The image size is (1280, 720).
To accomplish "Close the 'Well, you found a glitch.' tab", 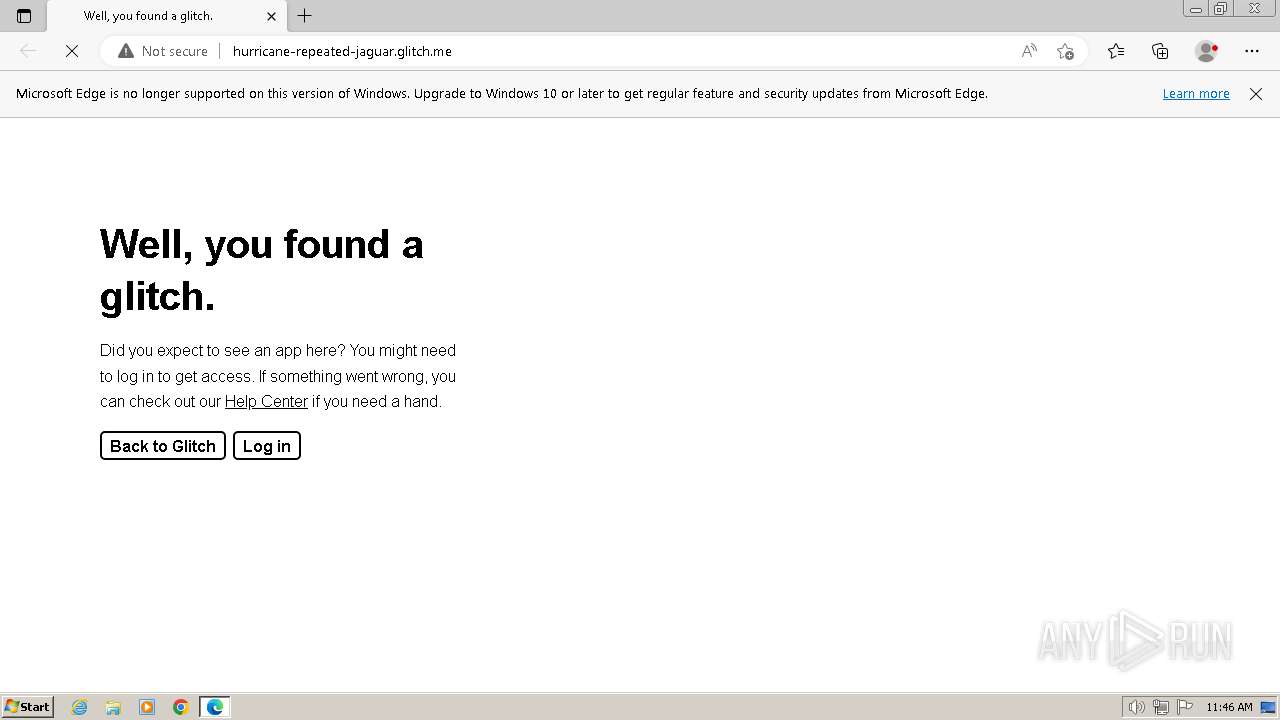I will point(271,16).
